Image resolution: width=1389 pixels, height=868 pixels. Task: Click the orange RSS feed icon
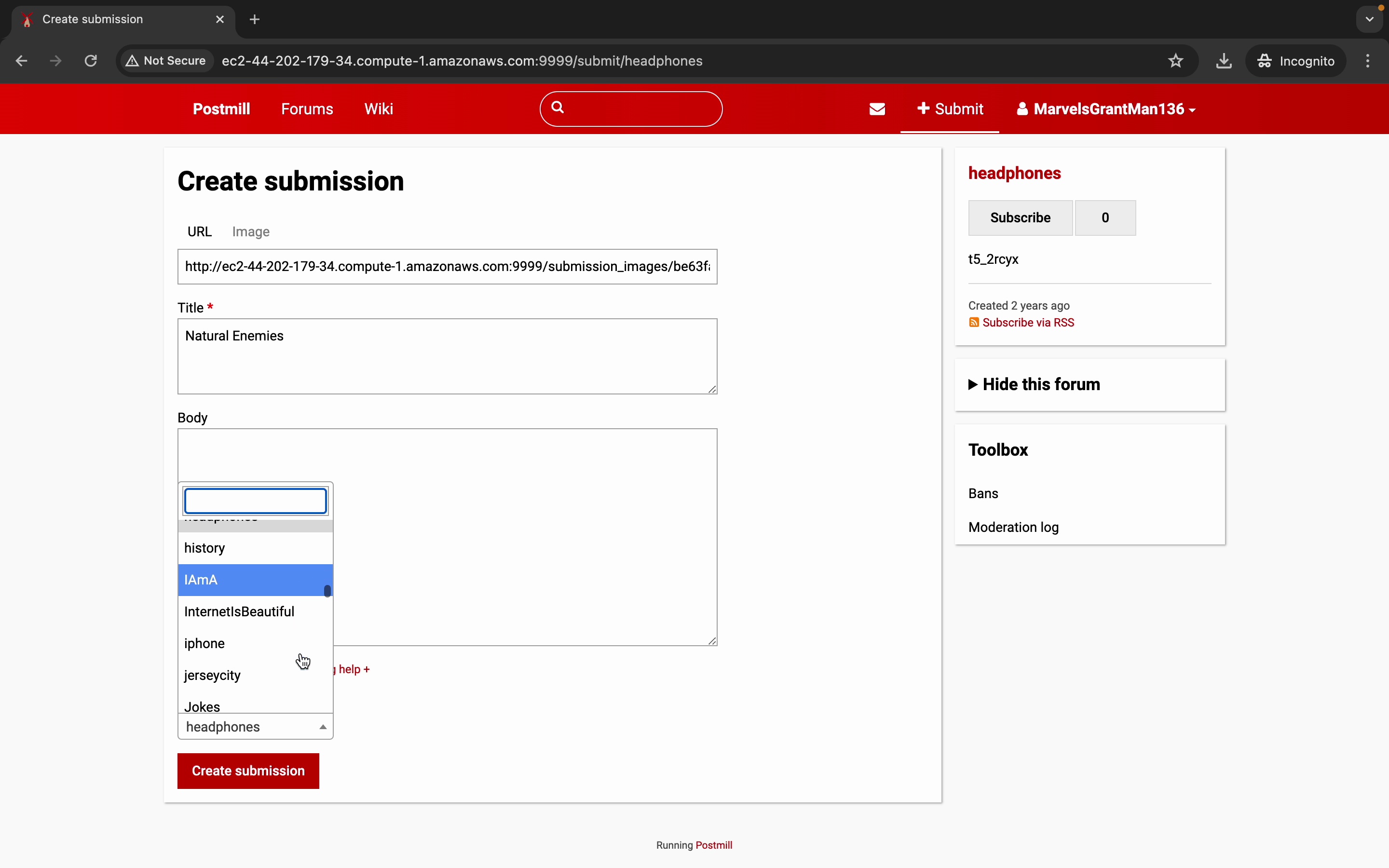(x=974, y=323)
